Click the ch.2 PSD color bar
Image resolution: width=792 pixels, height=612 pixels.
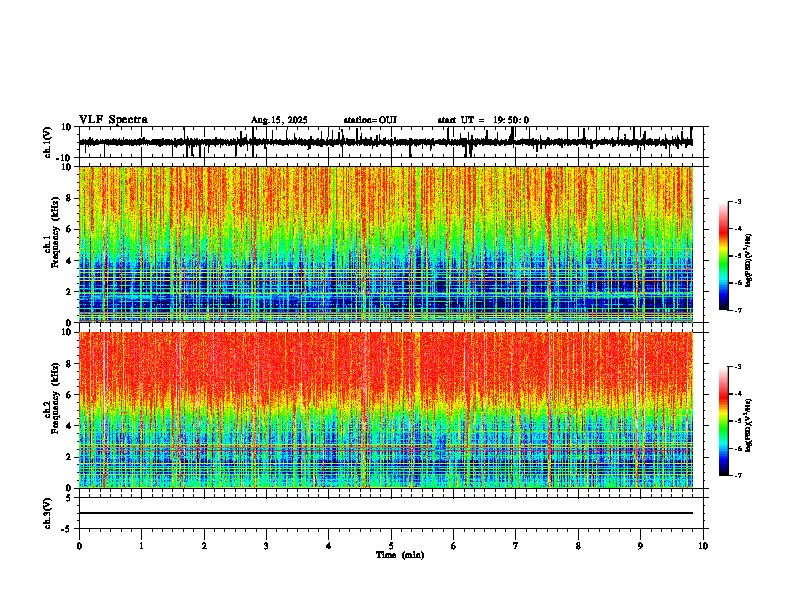pos(724,421)
